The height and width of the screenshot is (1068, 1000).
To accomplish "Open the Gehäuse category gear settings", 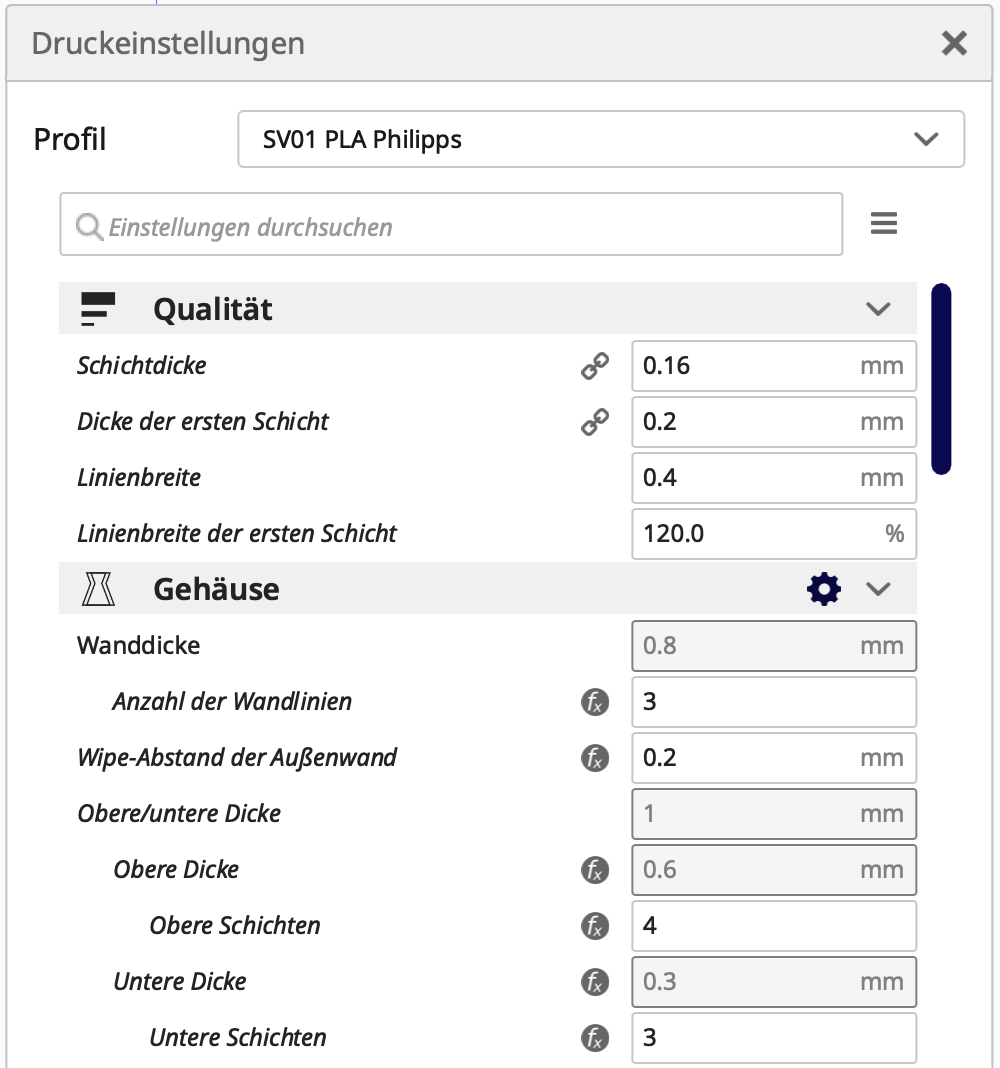I will (x=824, y=588).
